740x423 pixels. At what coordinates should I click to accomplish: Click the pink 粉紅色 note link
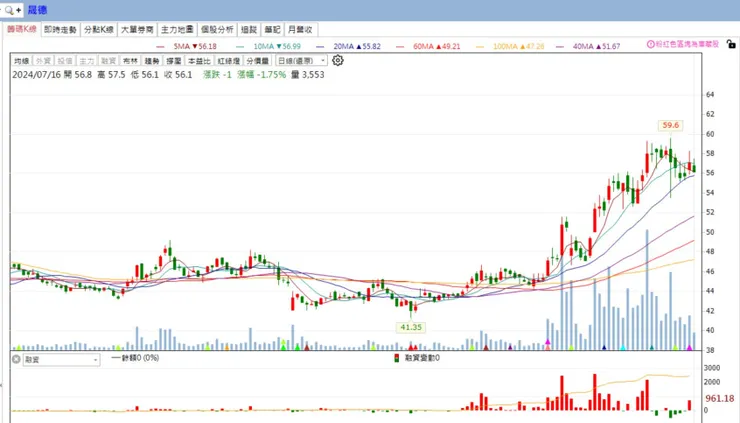pyautogui.click(x=687, y=44)
